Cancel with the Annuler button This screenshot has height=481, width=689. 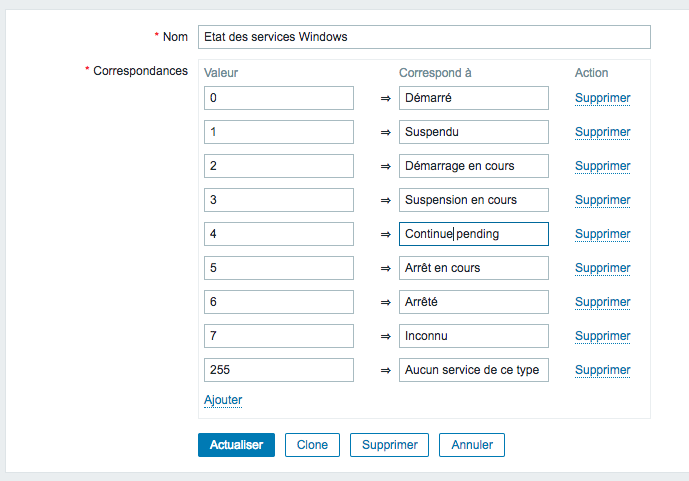(472, 445)
